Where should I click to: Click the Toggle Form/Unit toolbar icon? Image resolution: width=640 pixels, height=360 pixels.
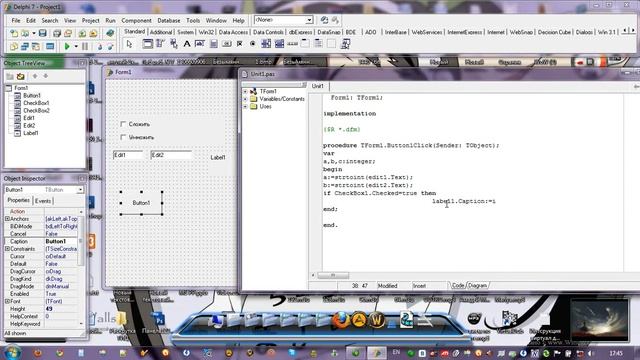click(36, 47)
